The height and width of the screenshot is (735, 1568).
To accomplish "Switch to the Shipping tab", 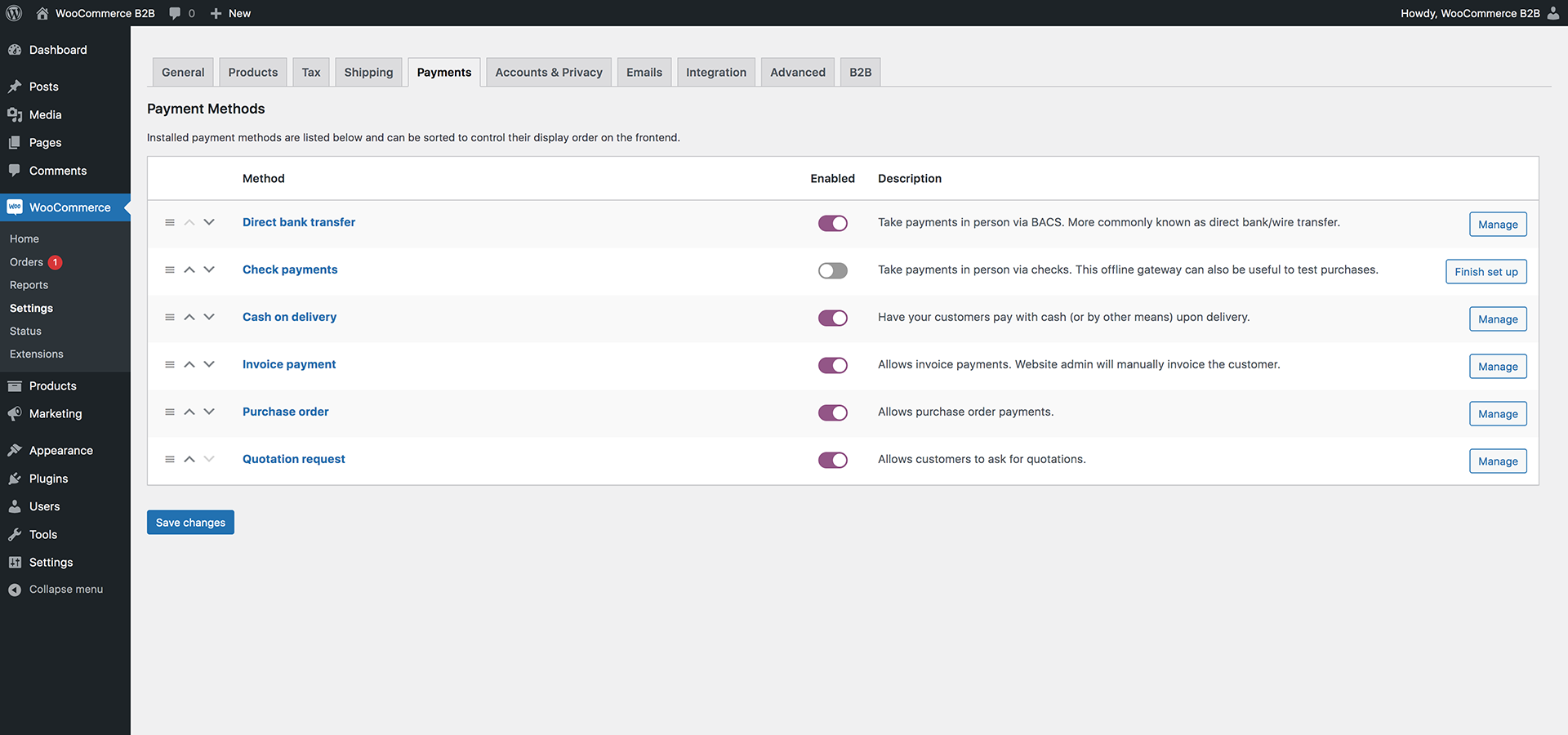I will pos(368,72).
